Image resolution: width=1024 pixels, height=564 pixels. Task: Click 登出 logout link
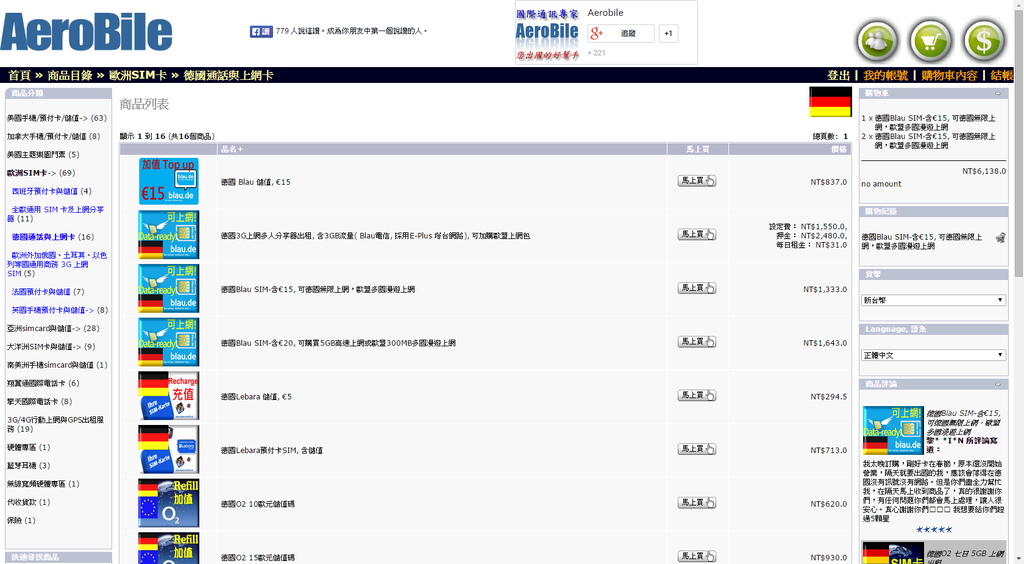pos(839,75)
